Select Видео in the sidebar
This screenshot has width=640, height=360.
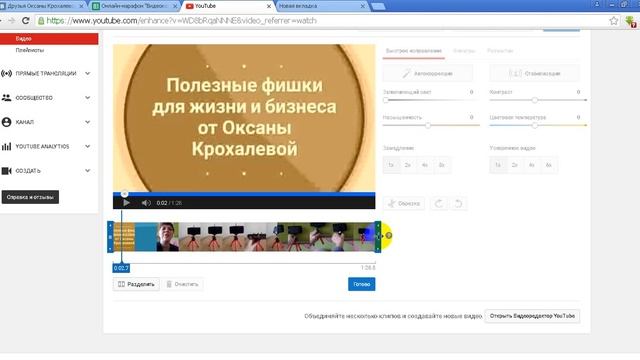tap(49, 39)
